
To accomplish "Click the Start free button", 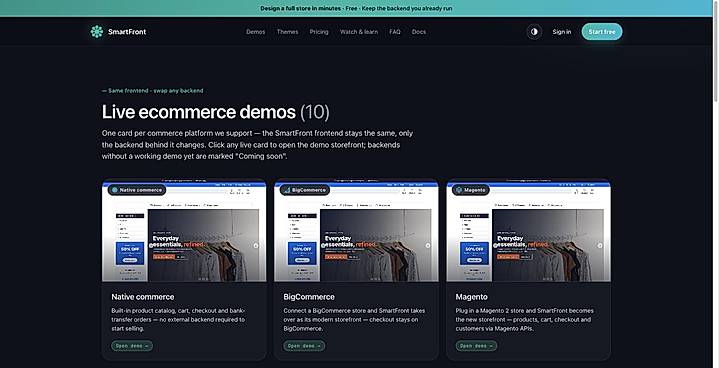I will coord(602,32).
